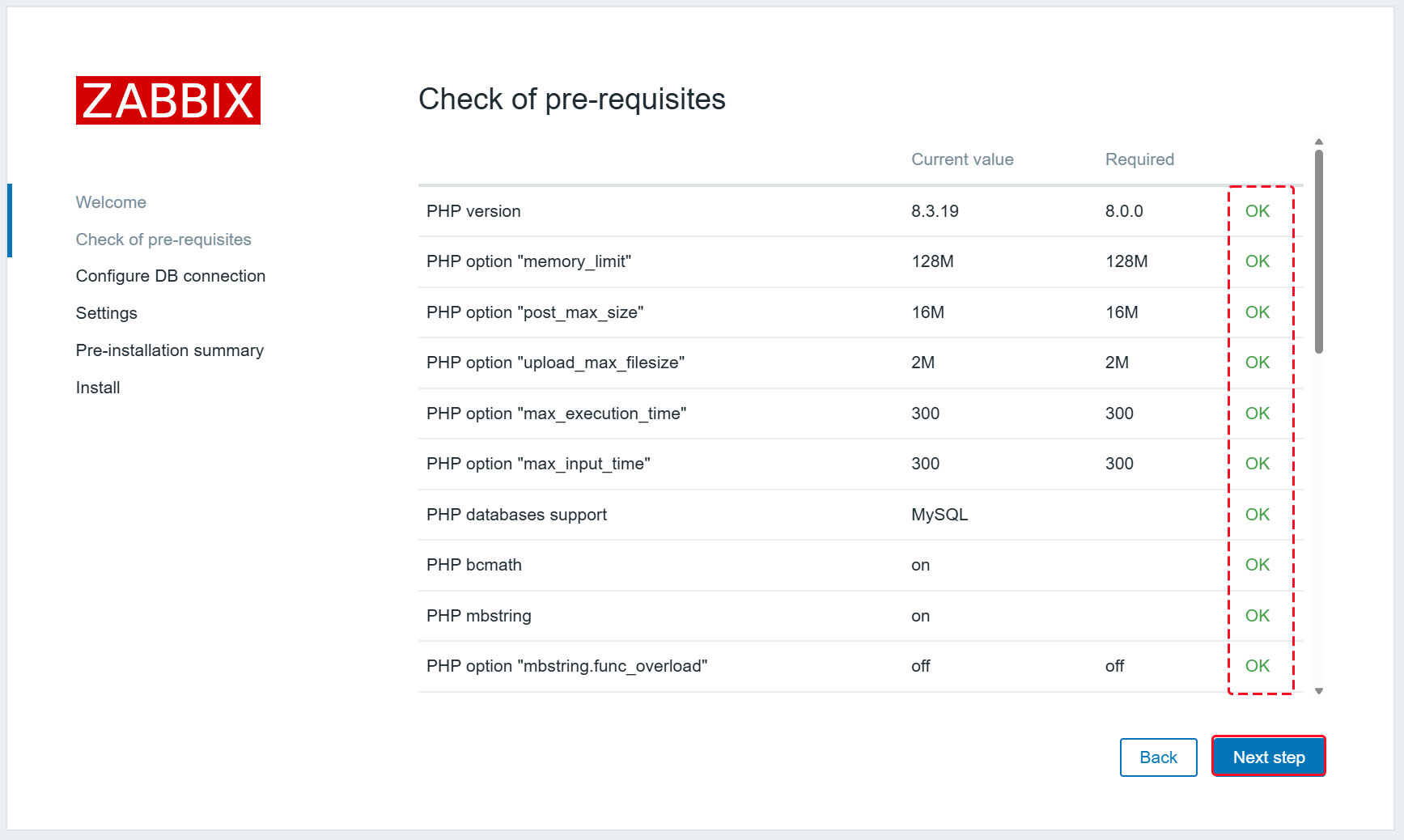Open the Check of pre-requisites step

(x=163, y=240)
